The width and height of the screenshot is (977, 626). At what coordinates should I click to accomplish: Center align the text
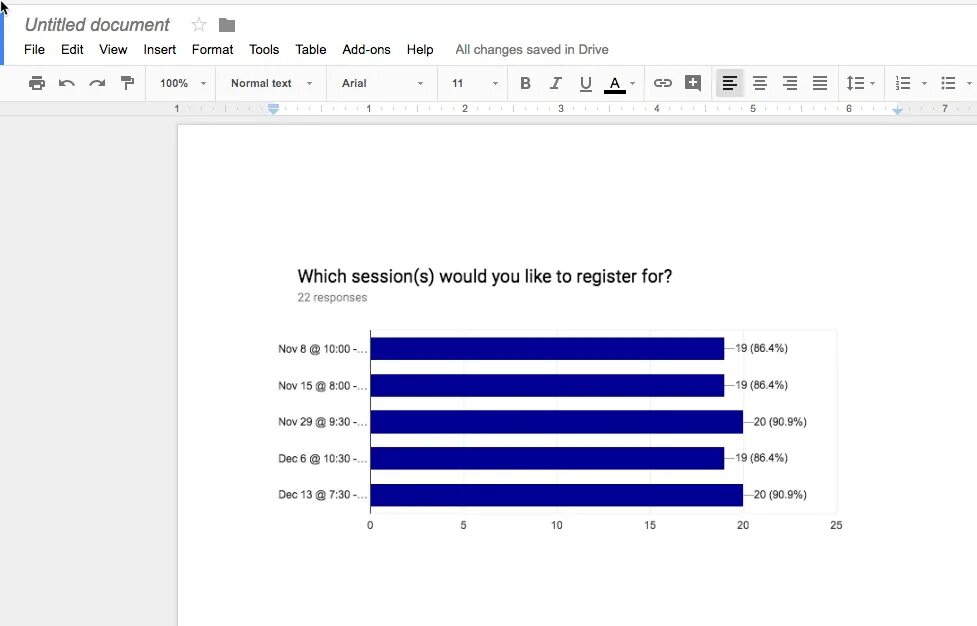(x=760, y=83)
